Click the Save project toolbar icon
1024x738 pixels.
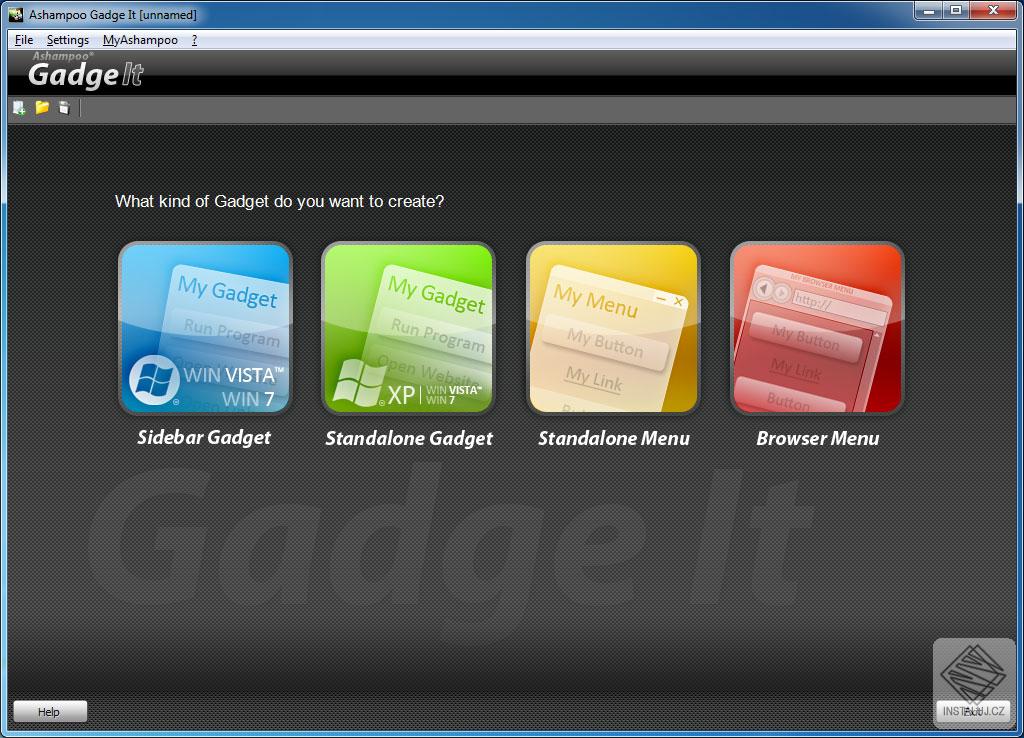(x=64, y=108)
